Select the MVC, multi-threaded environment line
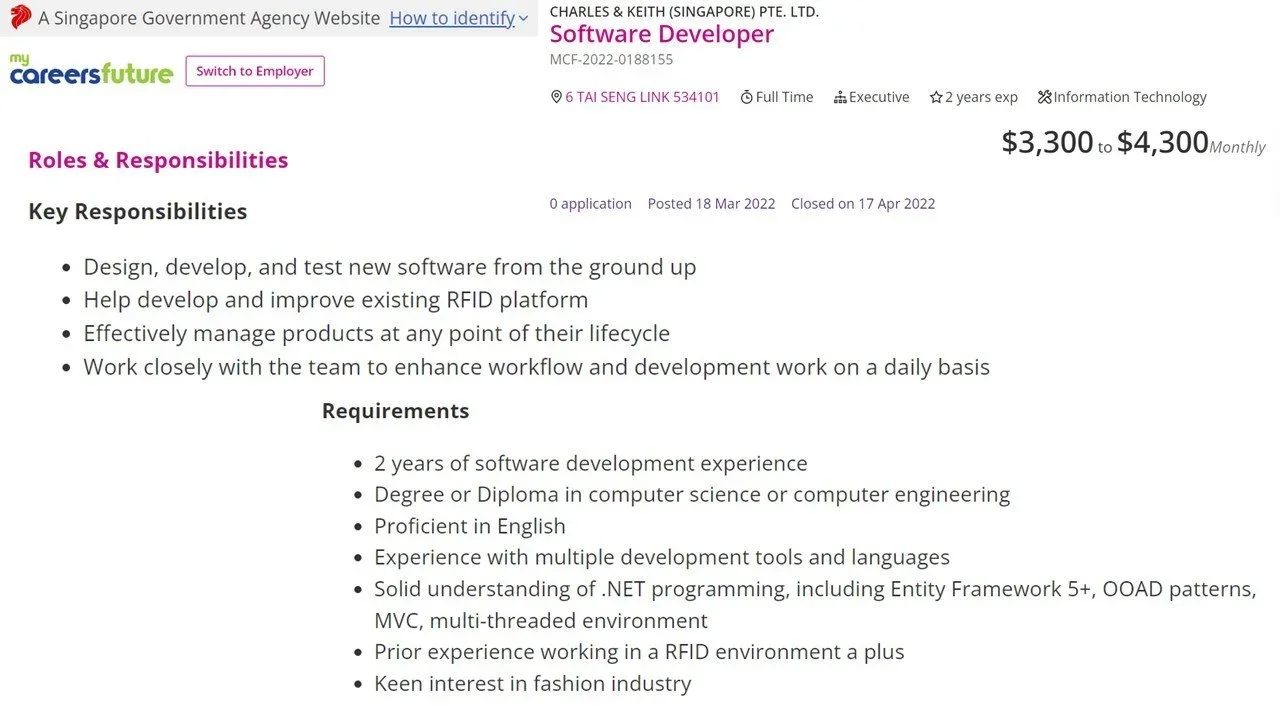This screenshot has height=720, width=1280. coord(541,620)
